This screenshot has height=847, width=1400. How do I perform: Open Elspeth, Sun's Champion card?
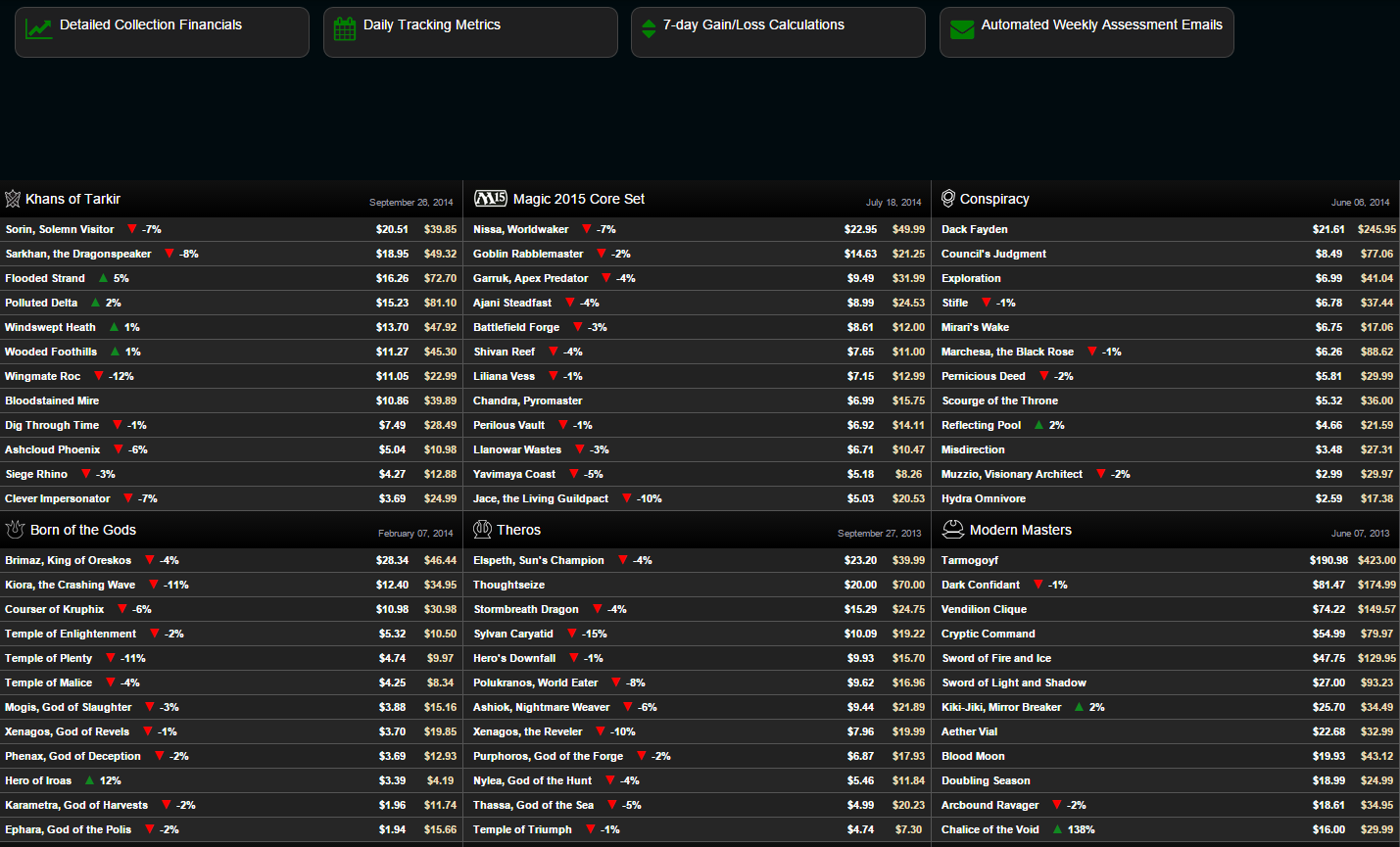pos(539,560)
